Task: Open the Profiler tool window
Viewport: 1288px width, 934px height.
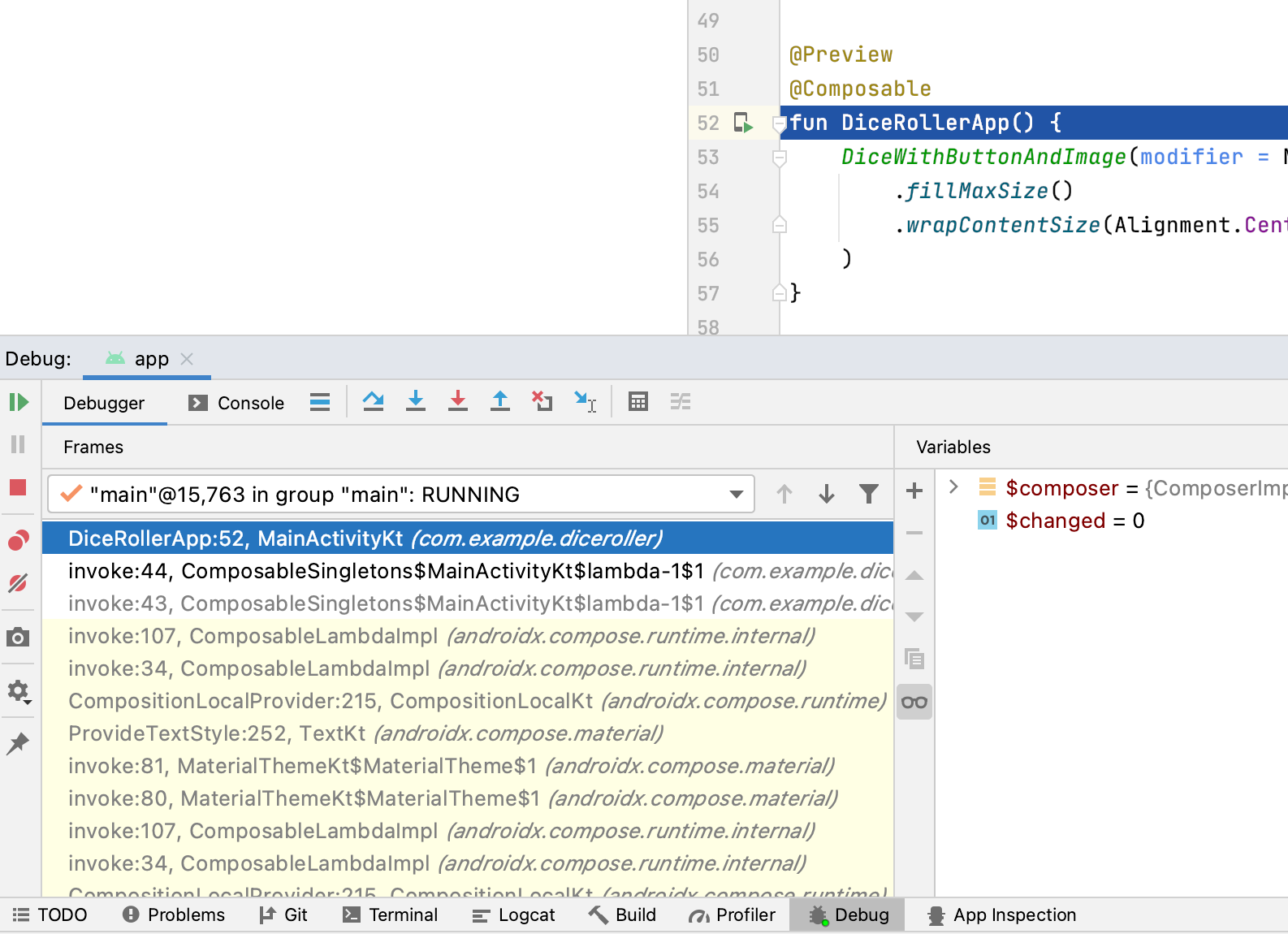Action: coord(732,915)
